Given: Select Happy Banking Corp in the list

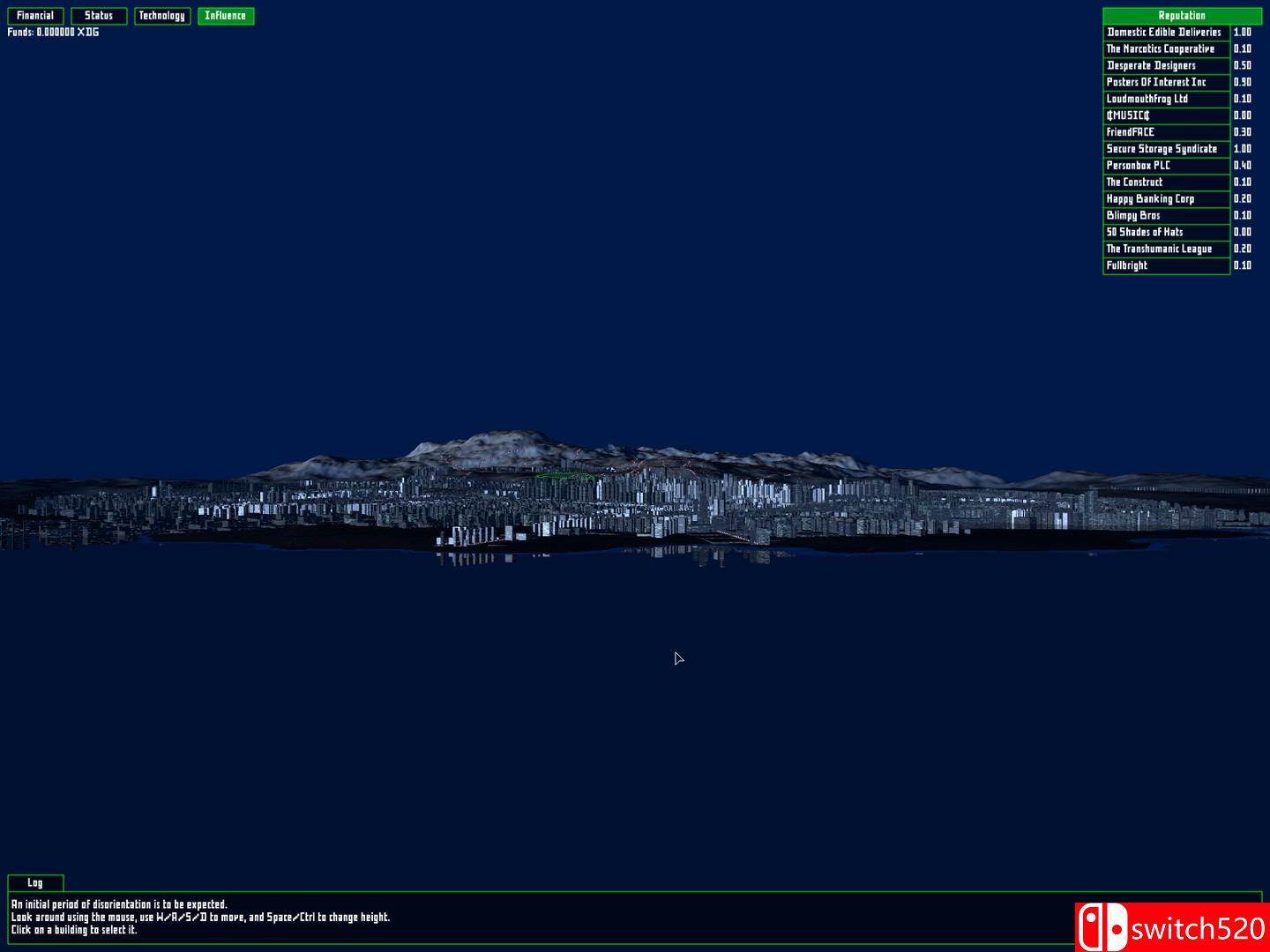Looking at the screenshot, I should (x=1164, y=198).
